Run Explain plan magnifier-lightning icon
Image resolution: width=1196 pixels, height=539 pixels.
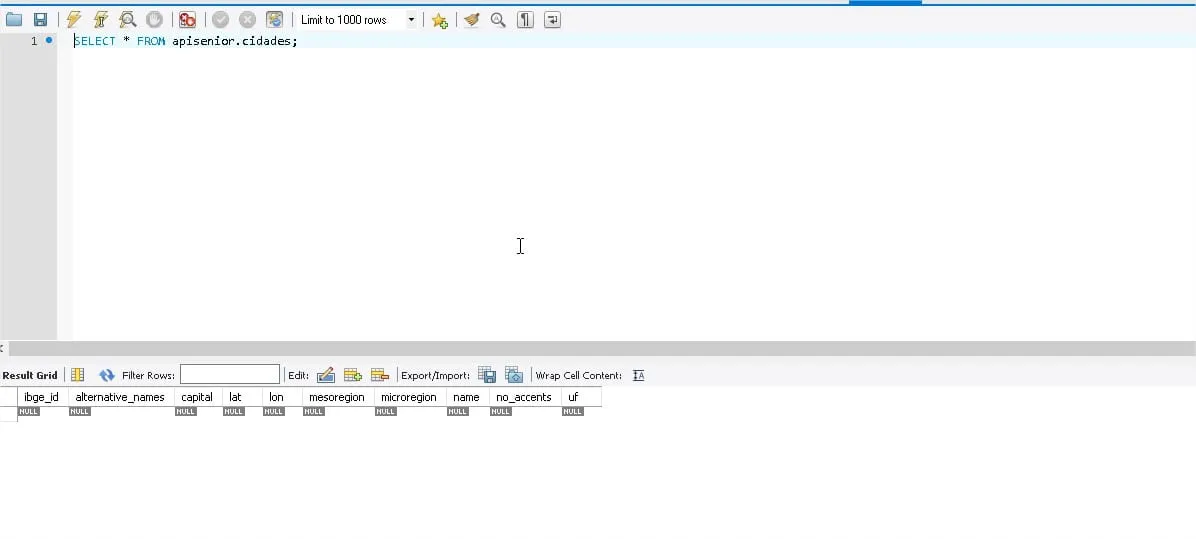click(x=127, y=20)
